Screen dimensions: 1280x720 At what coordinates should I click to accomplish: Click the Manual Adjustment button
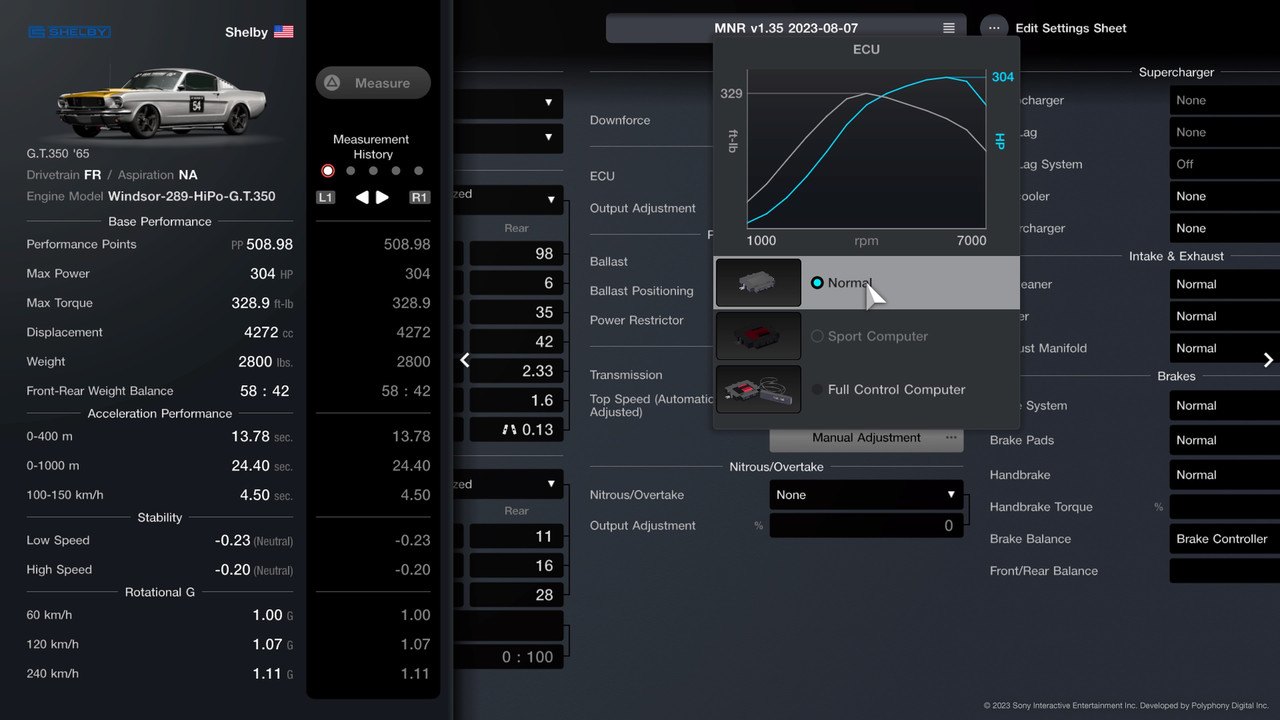(866, 438)
